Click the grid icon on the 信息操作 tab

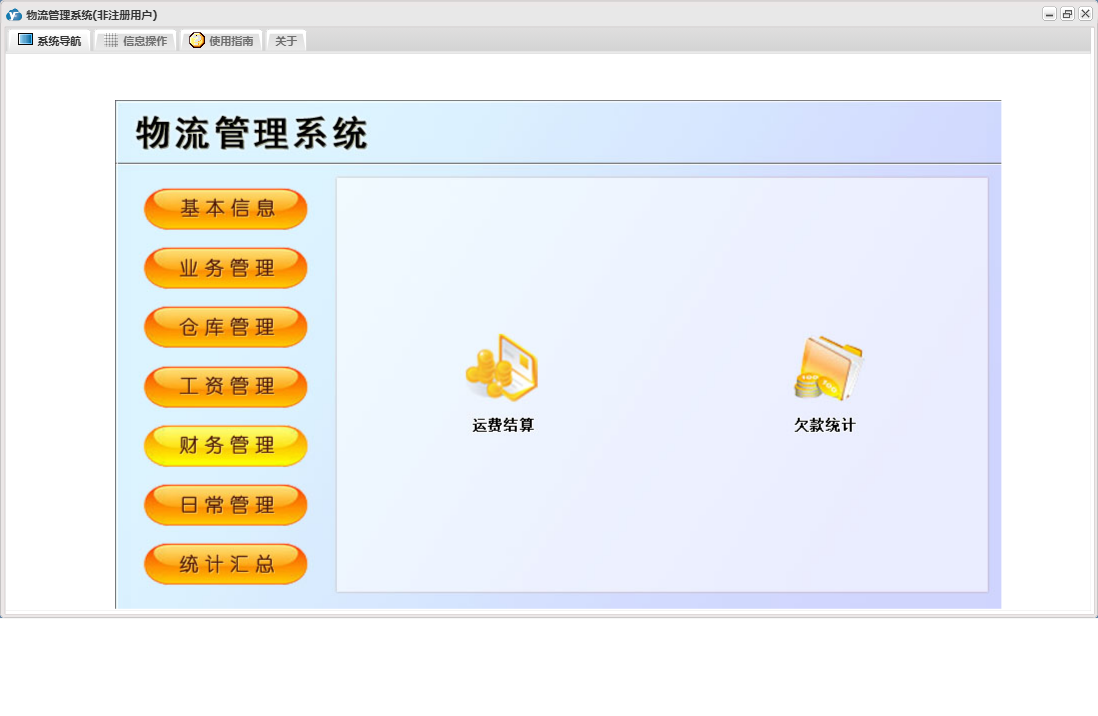pyautogui.click(x=111, y=41)
